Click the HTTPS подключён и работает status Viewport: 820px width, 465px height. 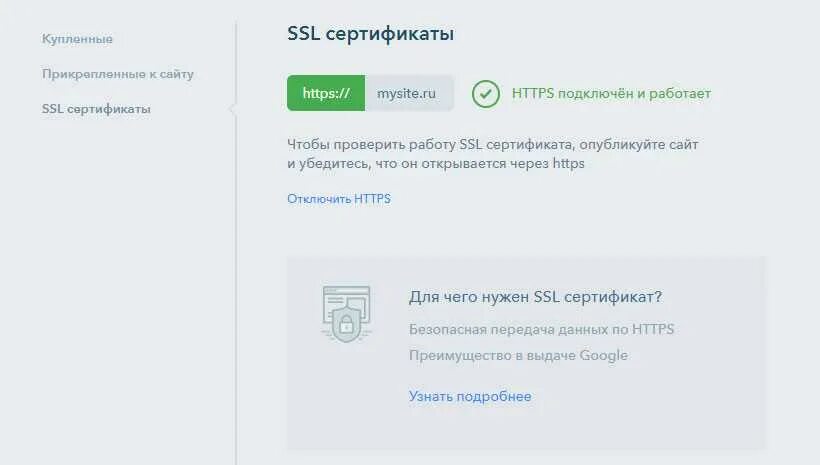click(611, 93)
